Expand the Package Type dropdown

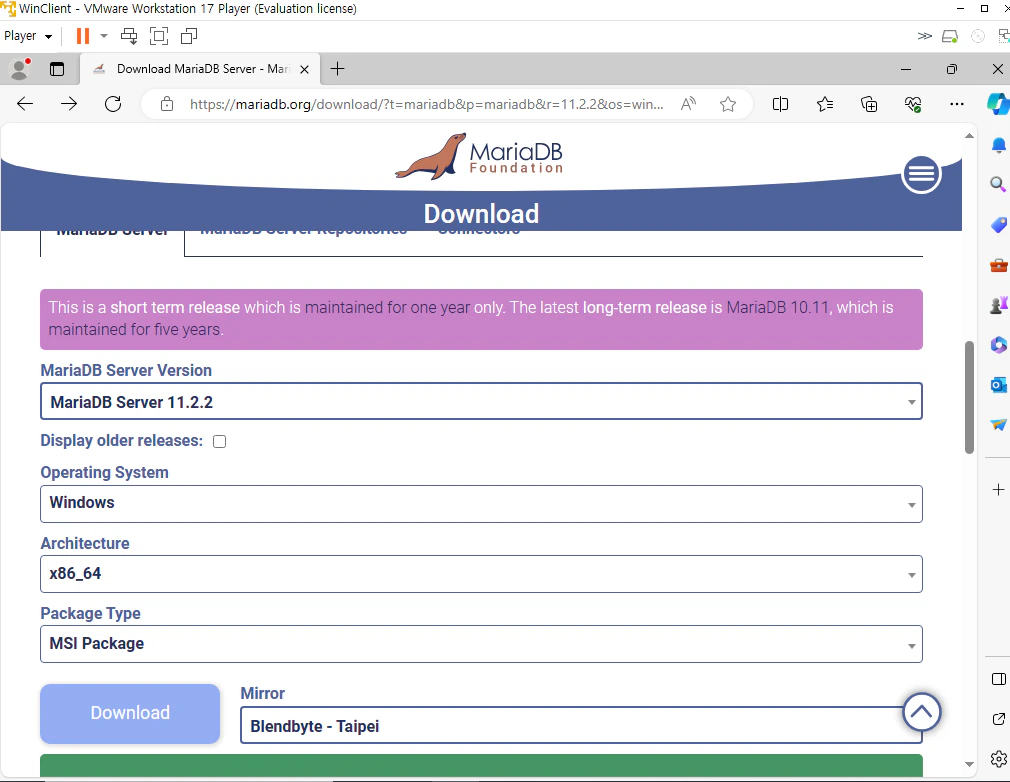(481, 644)
